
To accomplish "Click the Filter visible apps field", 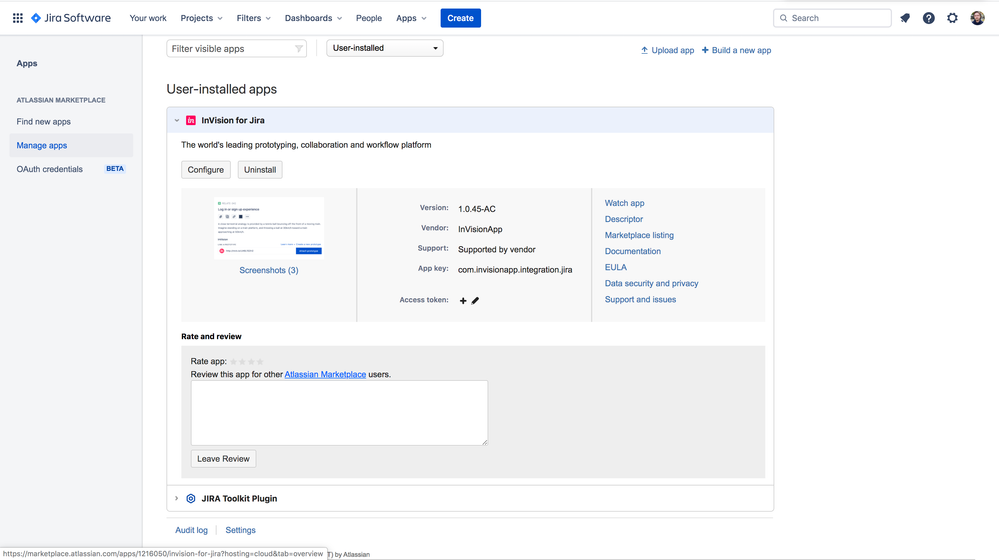I will [236, 49].
